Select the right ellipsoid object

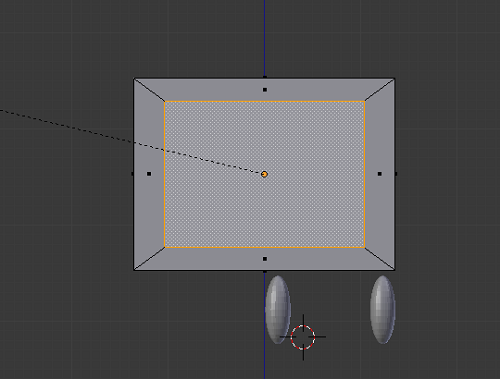coord(383,309)
